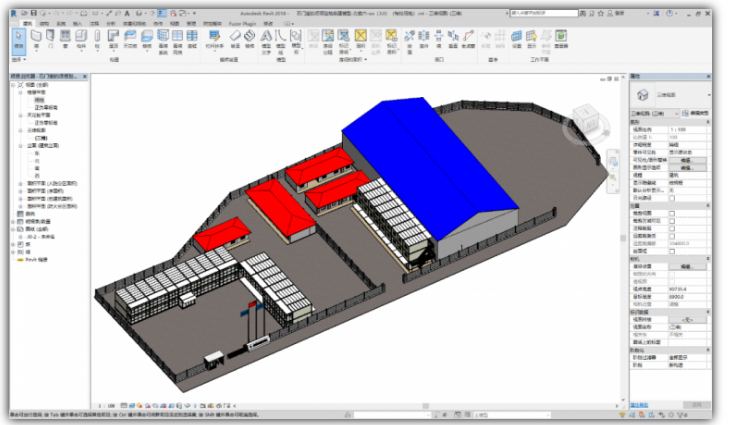Image resolution: width=732 pixels, height=425 pixels.
Task: Open the Structure ribbon tab
Action: (44, 23)
